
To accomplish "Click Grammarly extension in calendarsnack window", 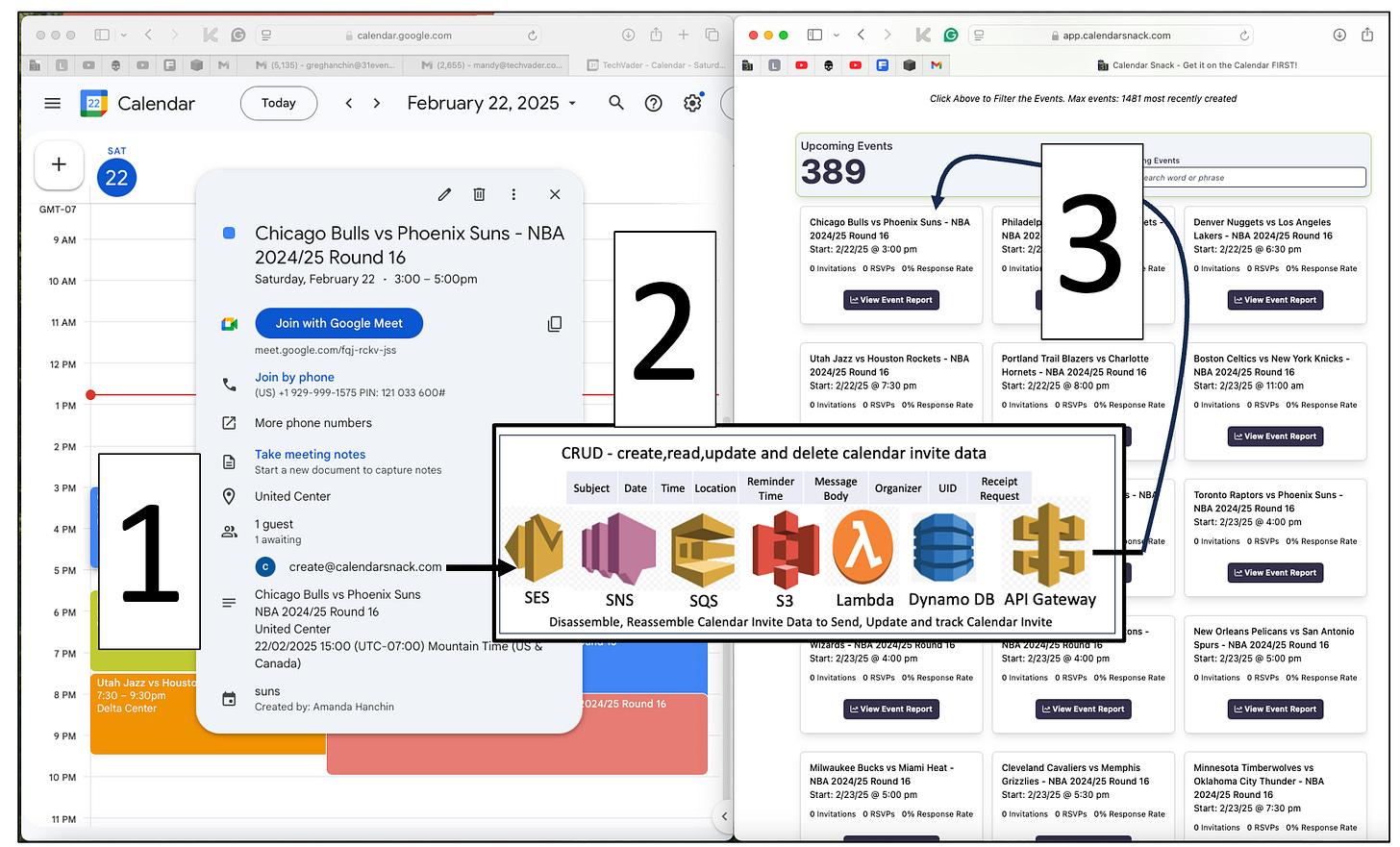I will (x=951, y=35).
